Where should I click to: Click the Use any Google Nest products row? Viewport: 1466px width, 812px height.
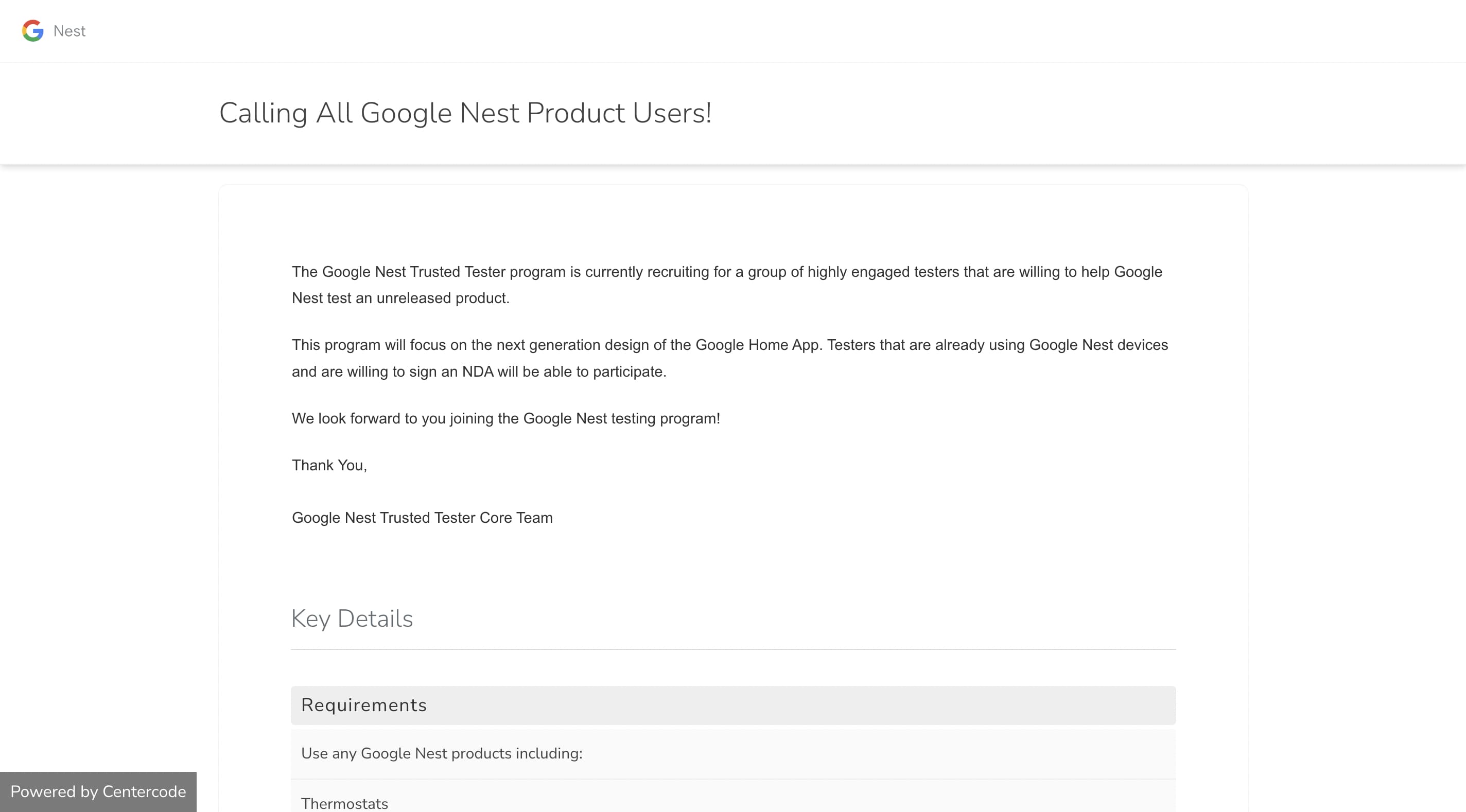coord(442,753)
